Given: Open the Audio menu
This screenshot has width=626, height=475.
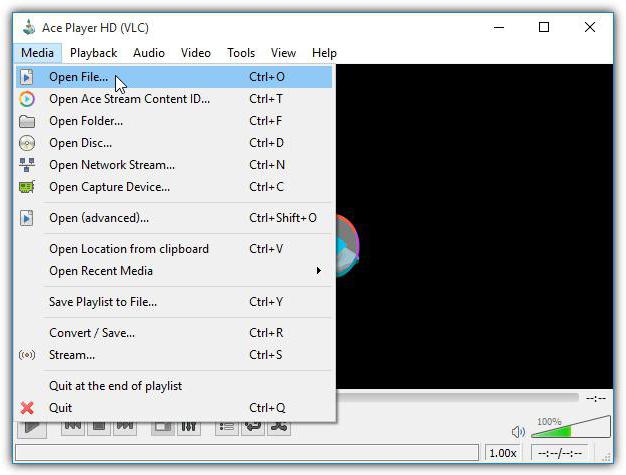Looking at the screenshot, I should pos(149,53).
